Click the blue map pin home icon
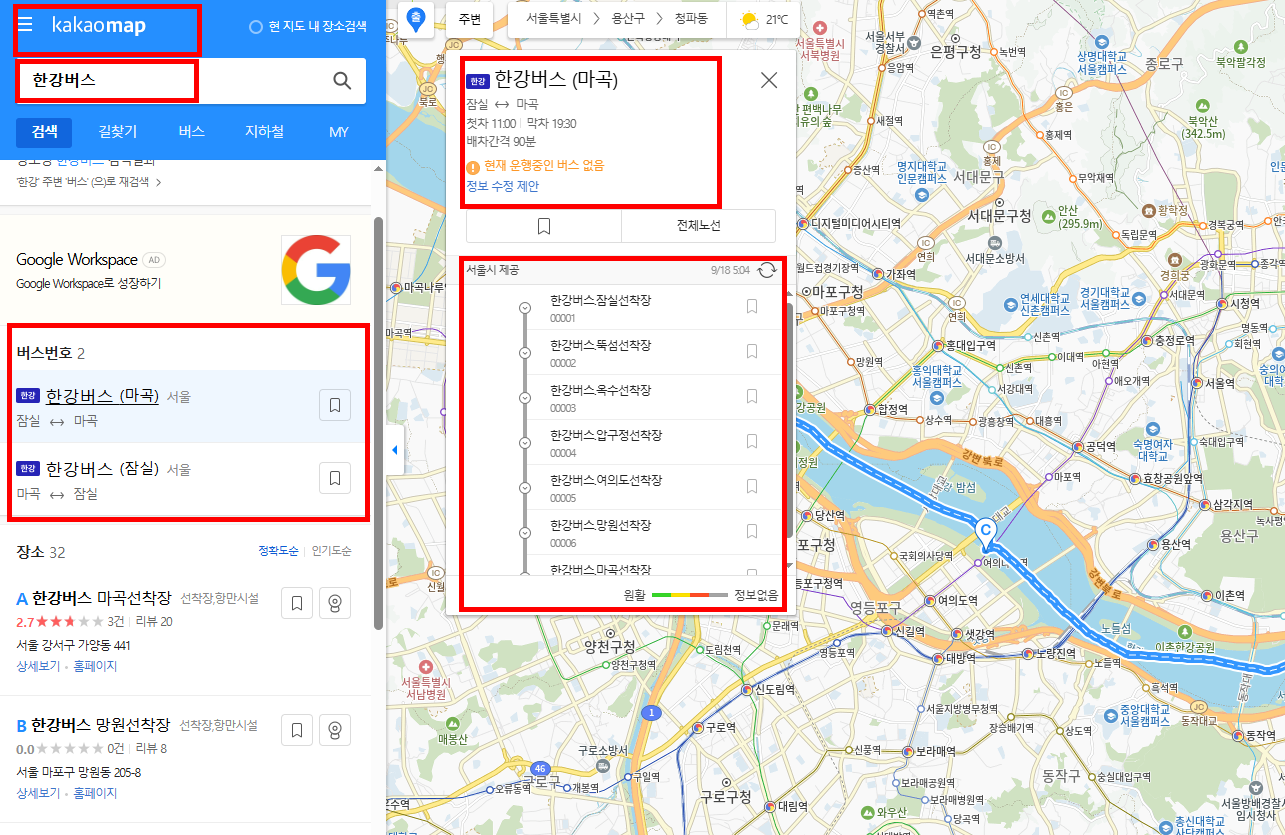The image size is (1285, 835). [x=416, y=18]
